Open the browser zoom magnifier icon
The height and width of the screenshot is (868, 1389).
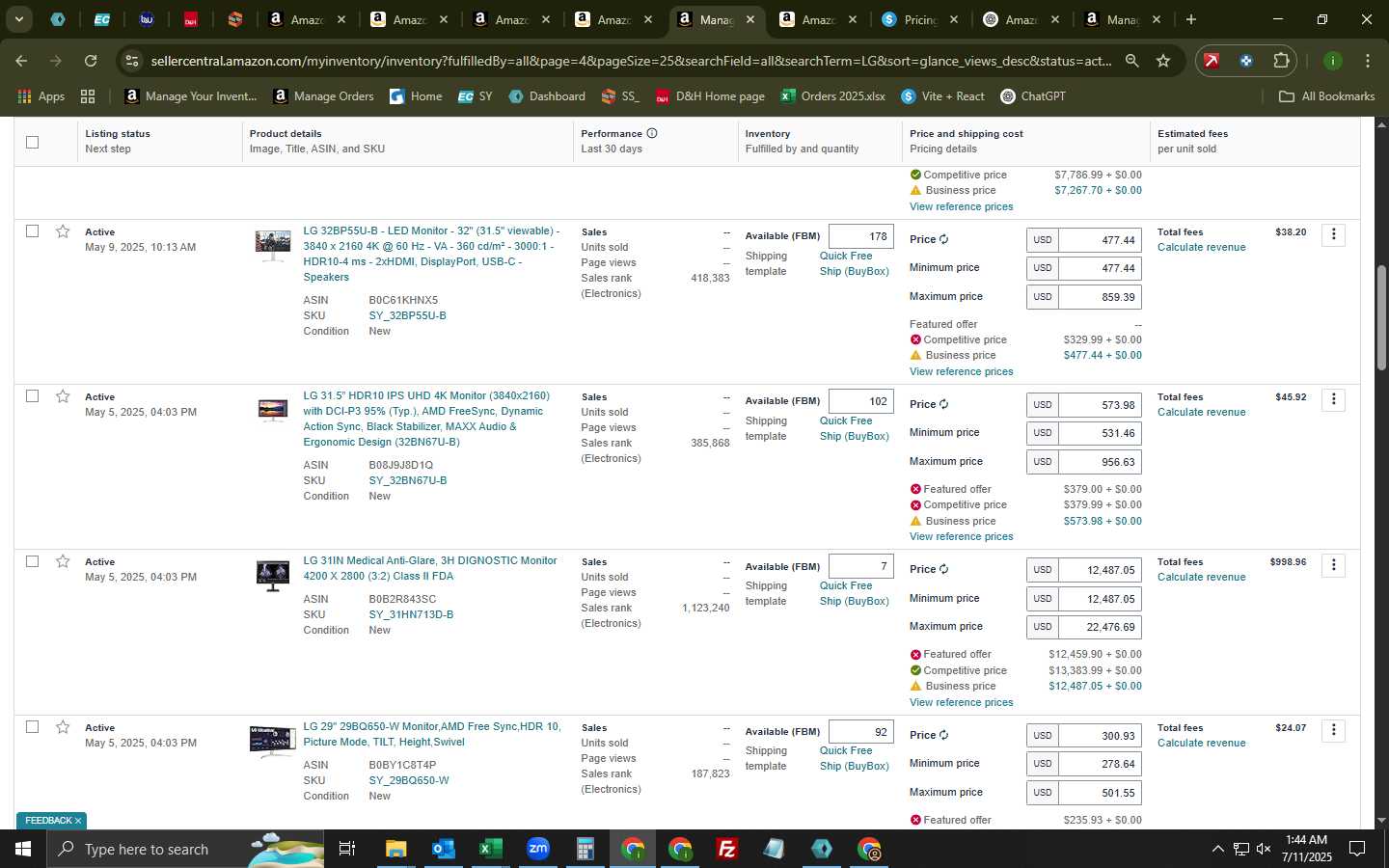(x=1131, y=61)
